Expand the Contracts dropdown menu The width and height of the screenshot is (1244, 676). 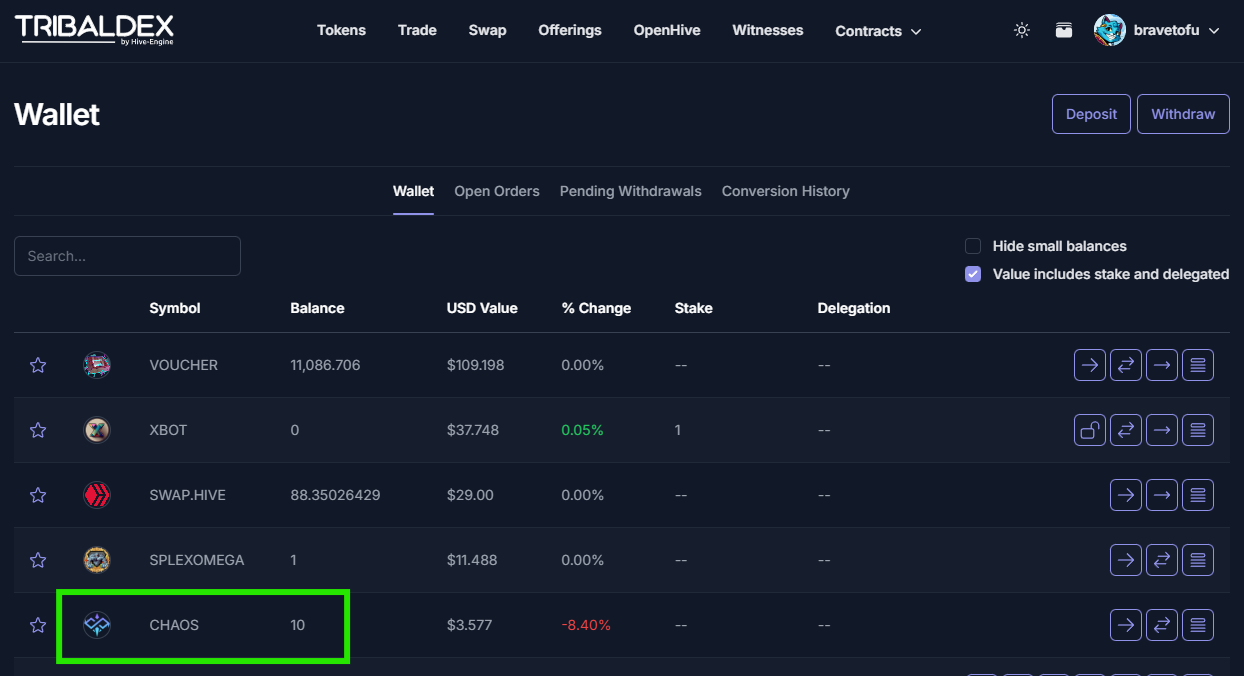click(x=878, y=31)
